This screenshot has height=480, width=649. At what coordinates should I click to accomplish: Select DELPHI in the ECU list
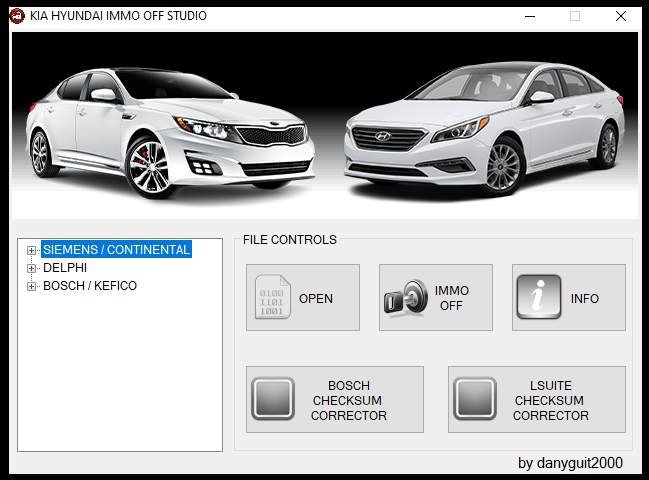point(65,268)
